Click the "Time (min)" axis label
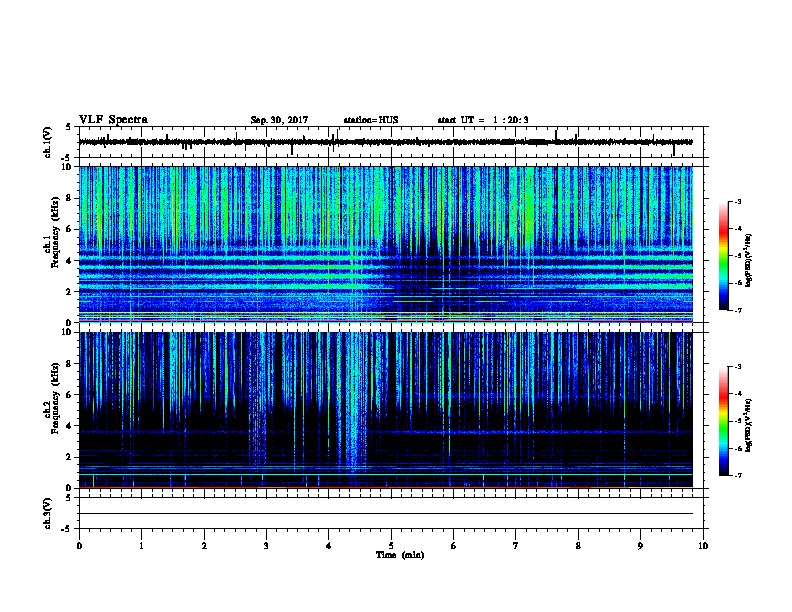This screenshot has height=612, width=792. (x=400, y=555)
